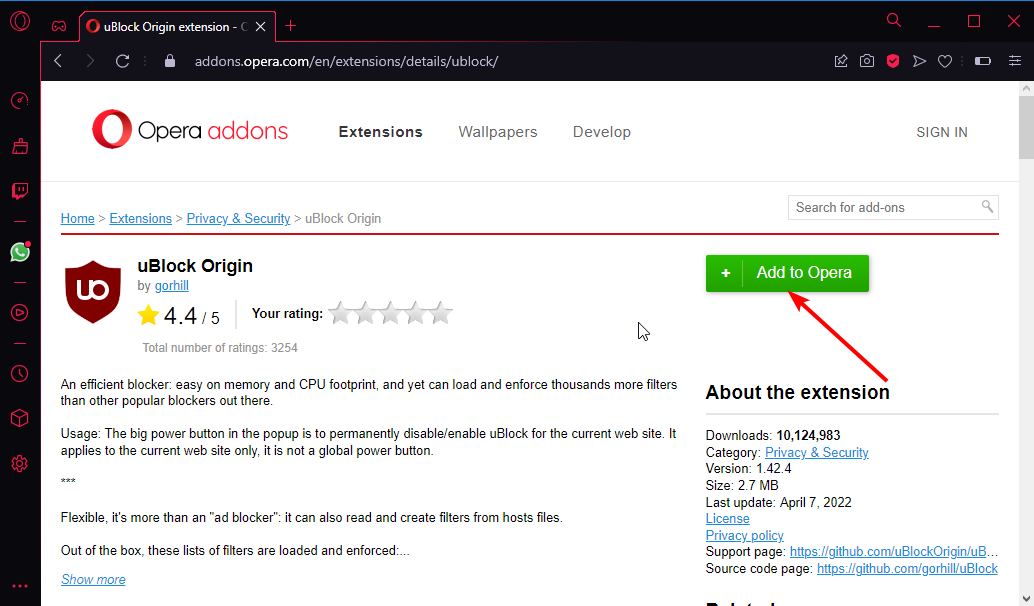Open the ad blocker shield icon
Image resolution: width=1034 pixels, height=606 pixels.
[x=893, y=61]
